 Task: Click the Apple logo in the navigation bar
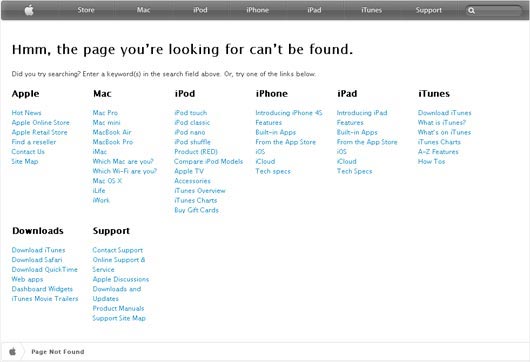pos(29,10)
